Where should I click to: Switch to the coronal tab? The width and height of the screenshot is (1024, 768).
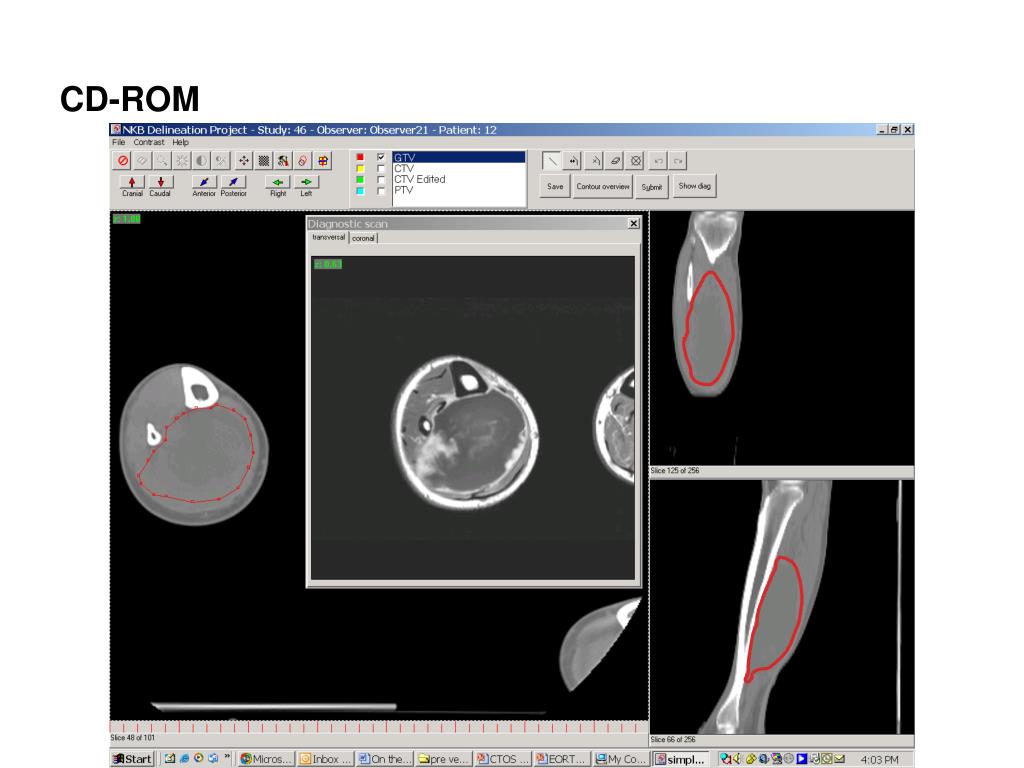(x=363, y=238)
